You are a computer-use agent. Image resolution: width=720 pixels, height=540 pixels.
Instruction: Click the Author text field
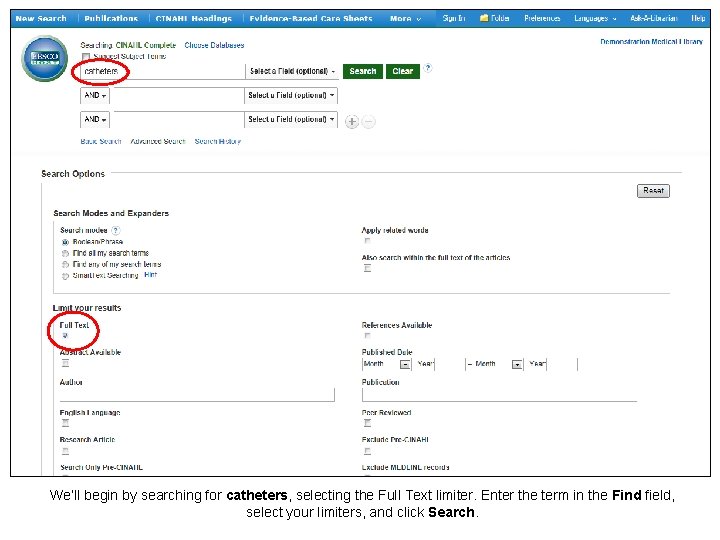[197, 395]
